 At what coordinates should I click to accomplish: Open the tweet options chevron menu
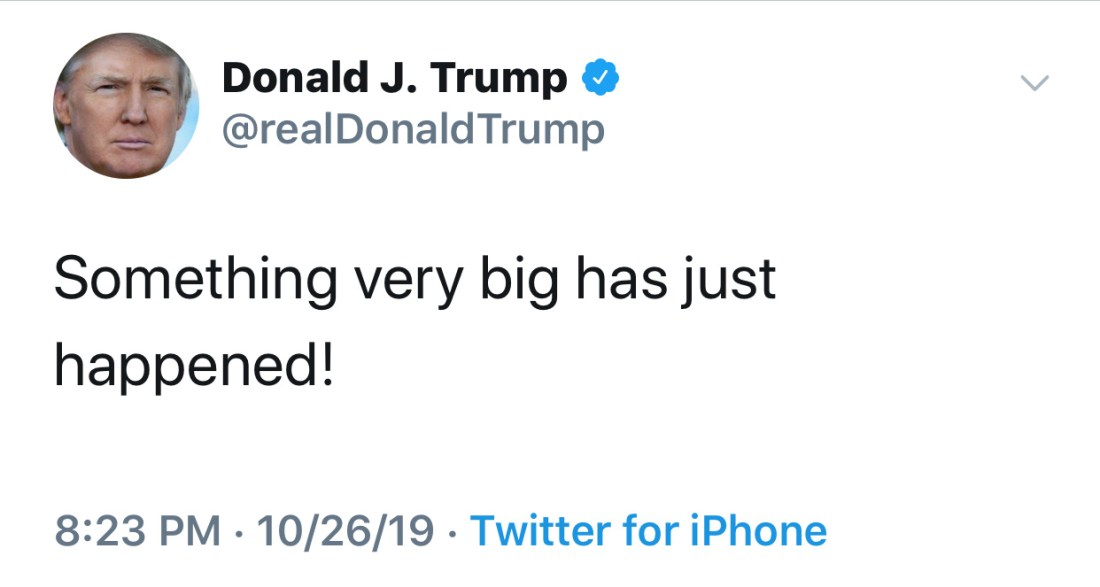tap(1036, 84)
